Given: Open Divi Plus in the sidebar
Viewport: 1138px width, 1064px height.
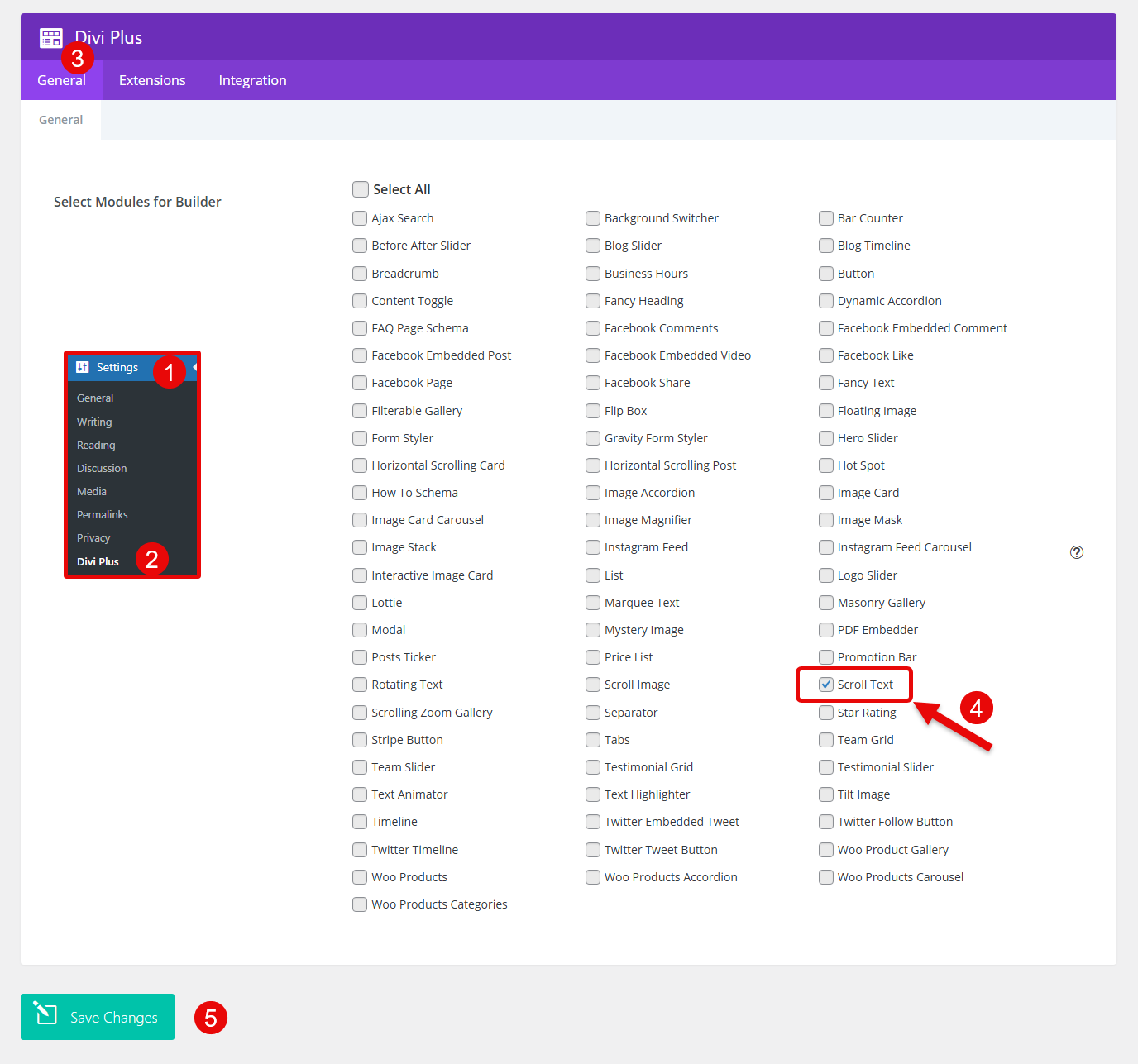Looking at the screenshot, I should [98, 561].
